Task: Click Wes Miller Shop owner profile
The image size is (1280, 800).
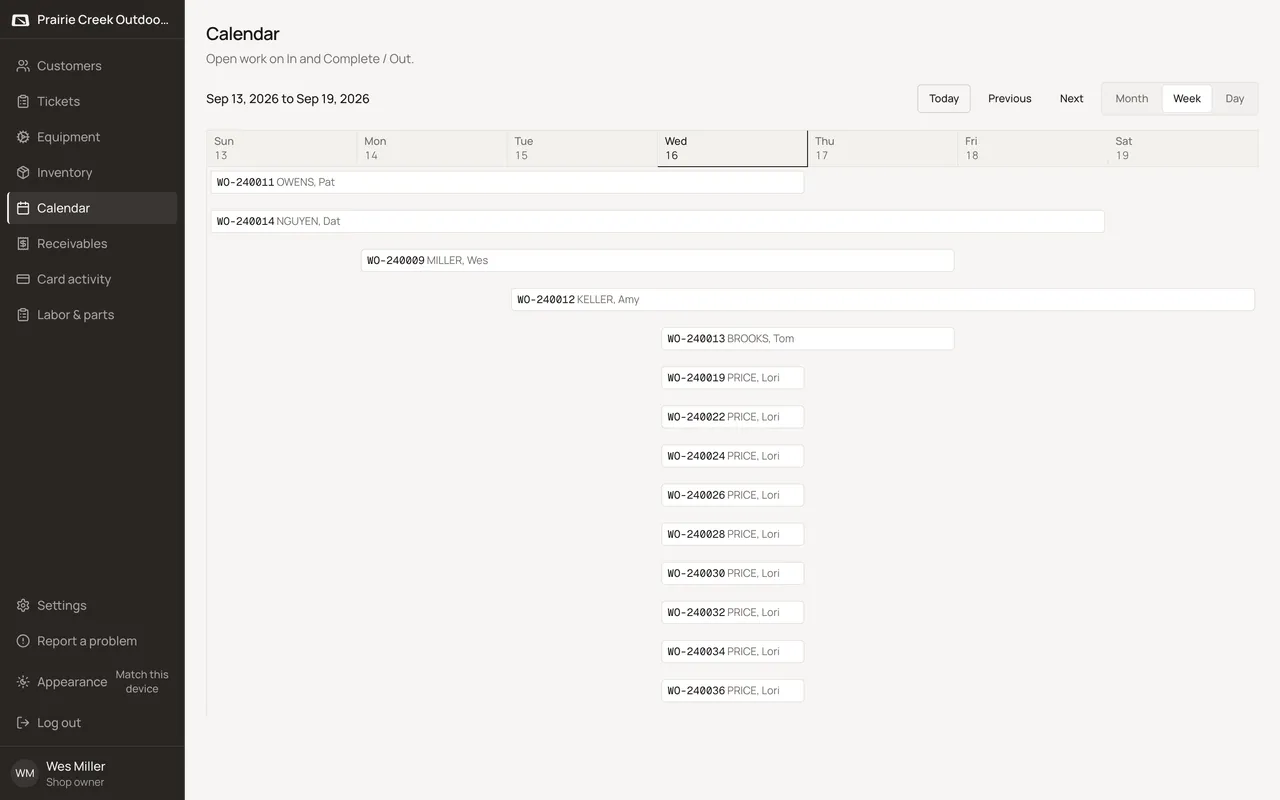Action: 92,774
